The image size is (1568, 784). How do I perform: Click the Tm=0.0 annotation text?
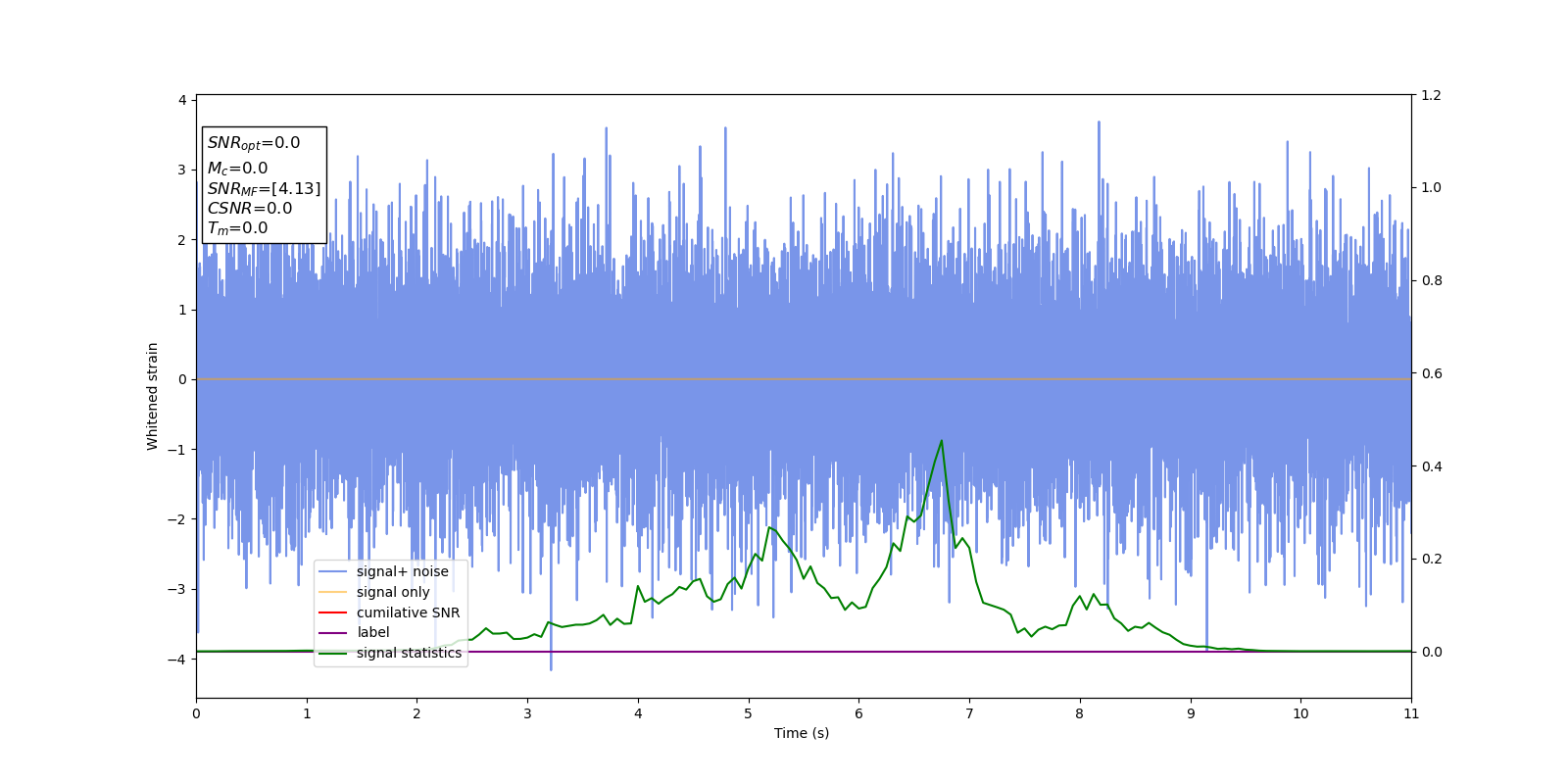(x=237, y=228)
